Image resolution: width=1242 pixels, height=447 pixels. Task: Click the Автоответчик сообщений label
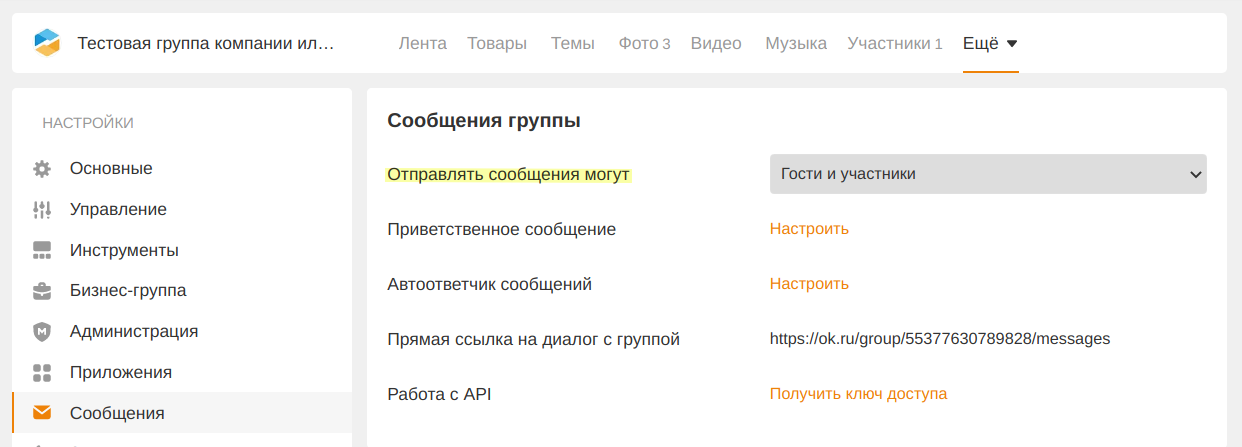coord(489,284)
